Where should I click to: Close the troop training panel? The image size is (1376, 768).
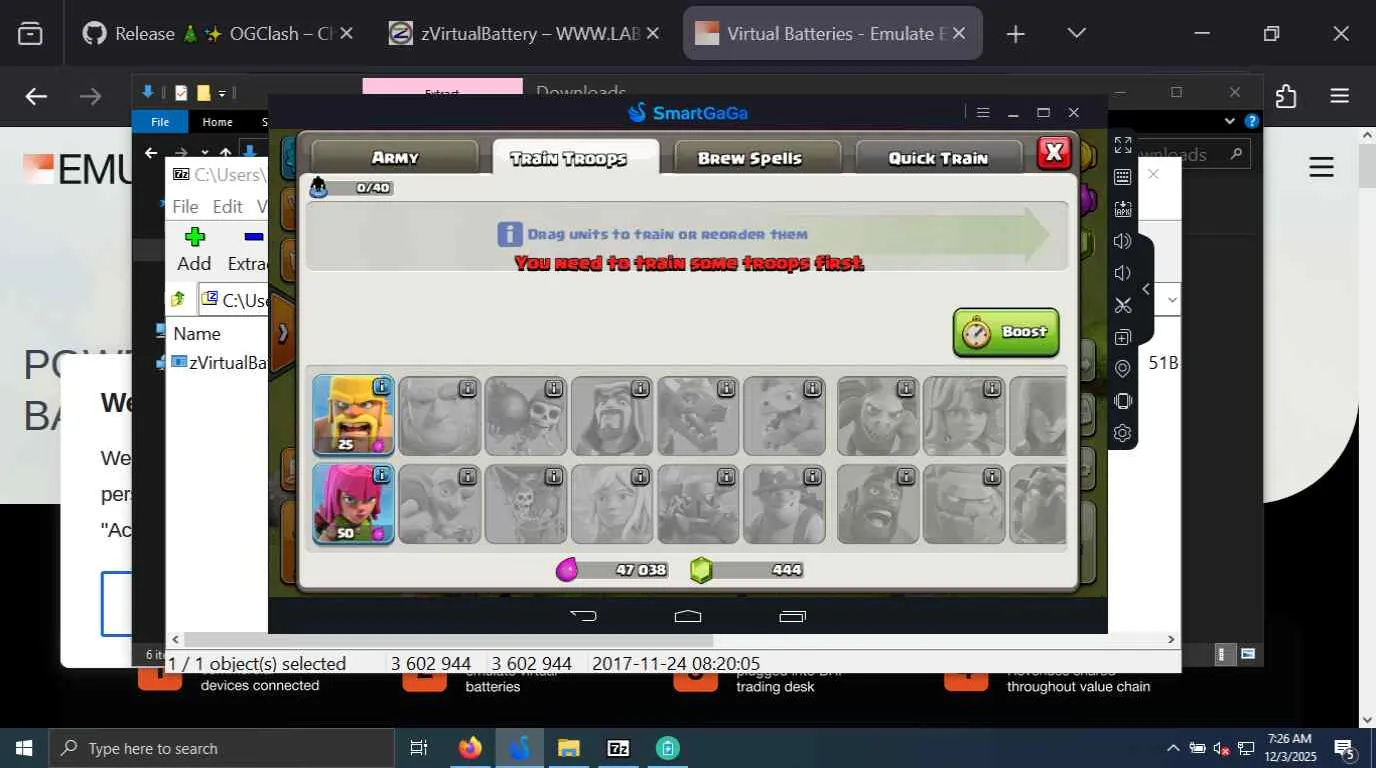pyautogui.click(x=1054, y=153)
